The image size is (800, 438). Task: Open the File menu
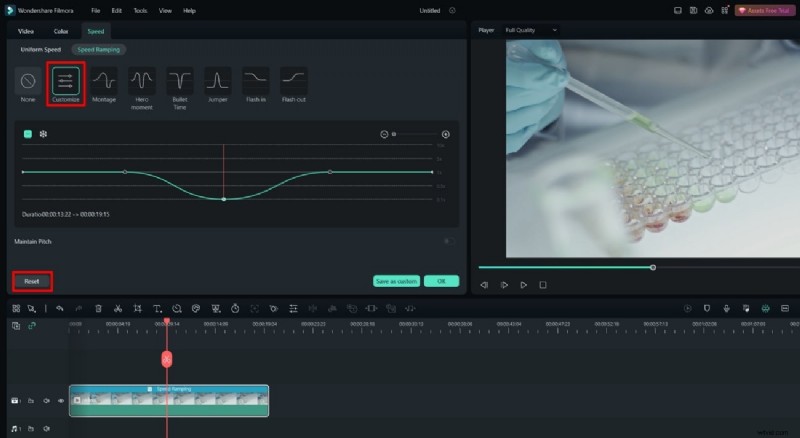[x=95, y=10]
